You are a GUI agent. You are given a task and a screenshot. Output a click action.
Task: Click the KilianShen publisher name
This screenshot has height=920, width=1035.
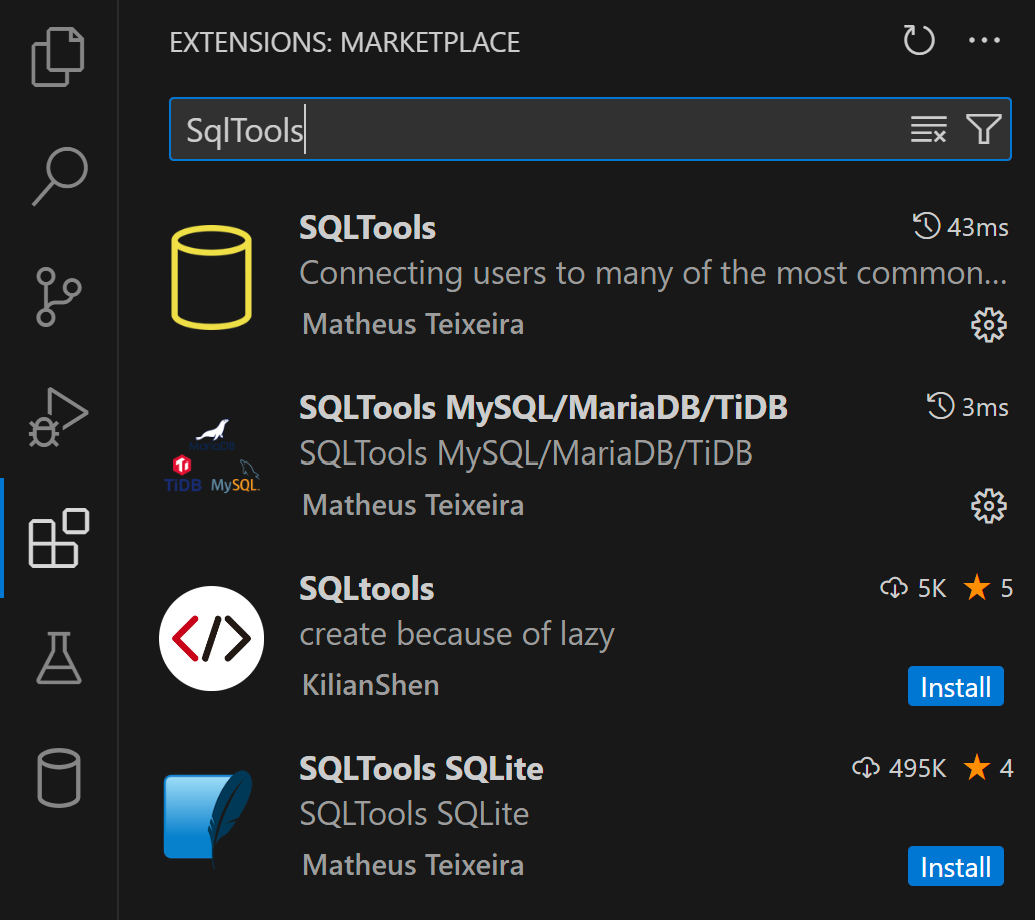tap(370, 685)
